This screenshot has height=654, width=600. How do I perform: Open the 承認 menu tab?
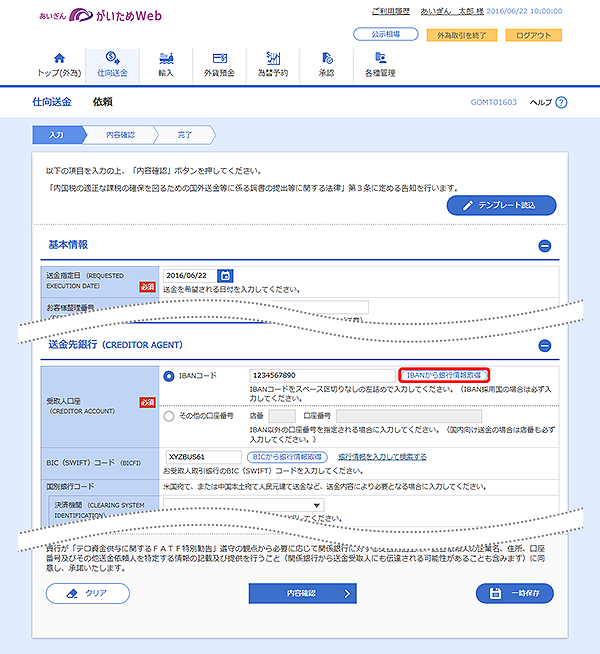pyautogui.click(x=327, y=65)
